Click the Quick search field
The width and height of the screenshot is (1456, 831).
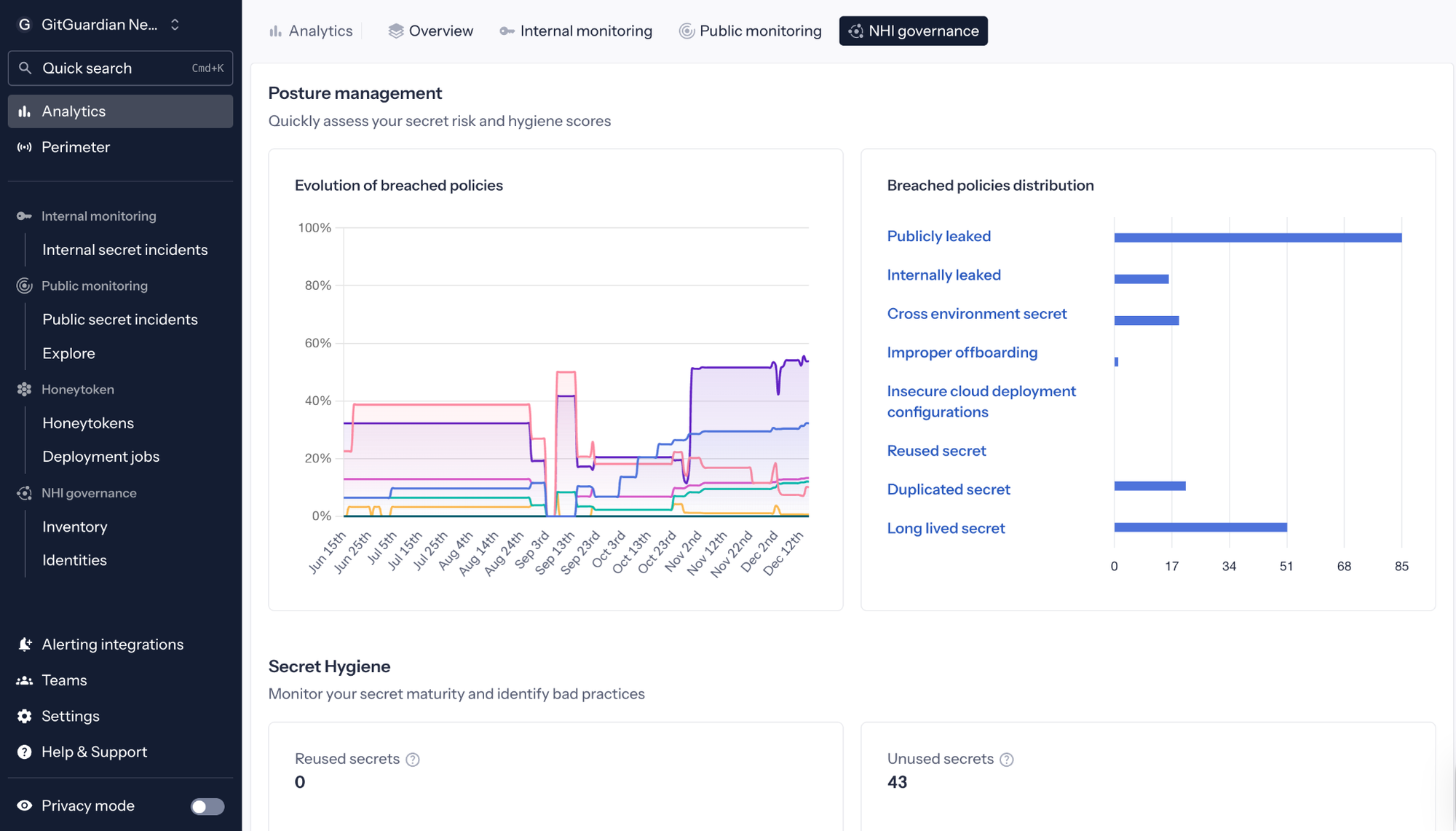[x=120, y=68]
